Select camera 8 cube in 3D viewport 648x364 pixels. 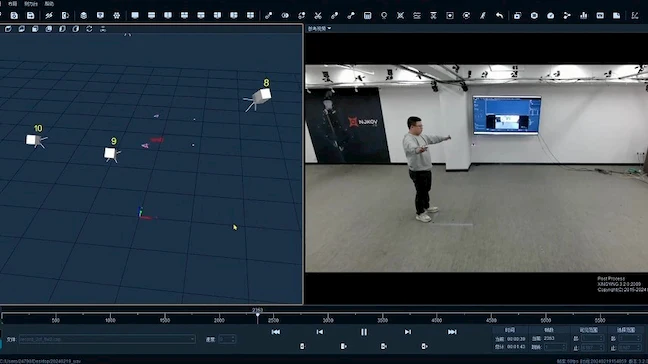[x=262, y=96]
